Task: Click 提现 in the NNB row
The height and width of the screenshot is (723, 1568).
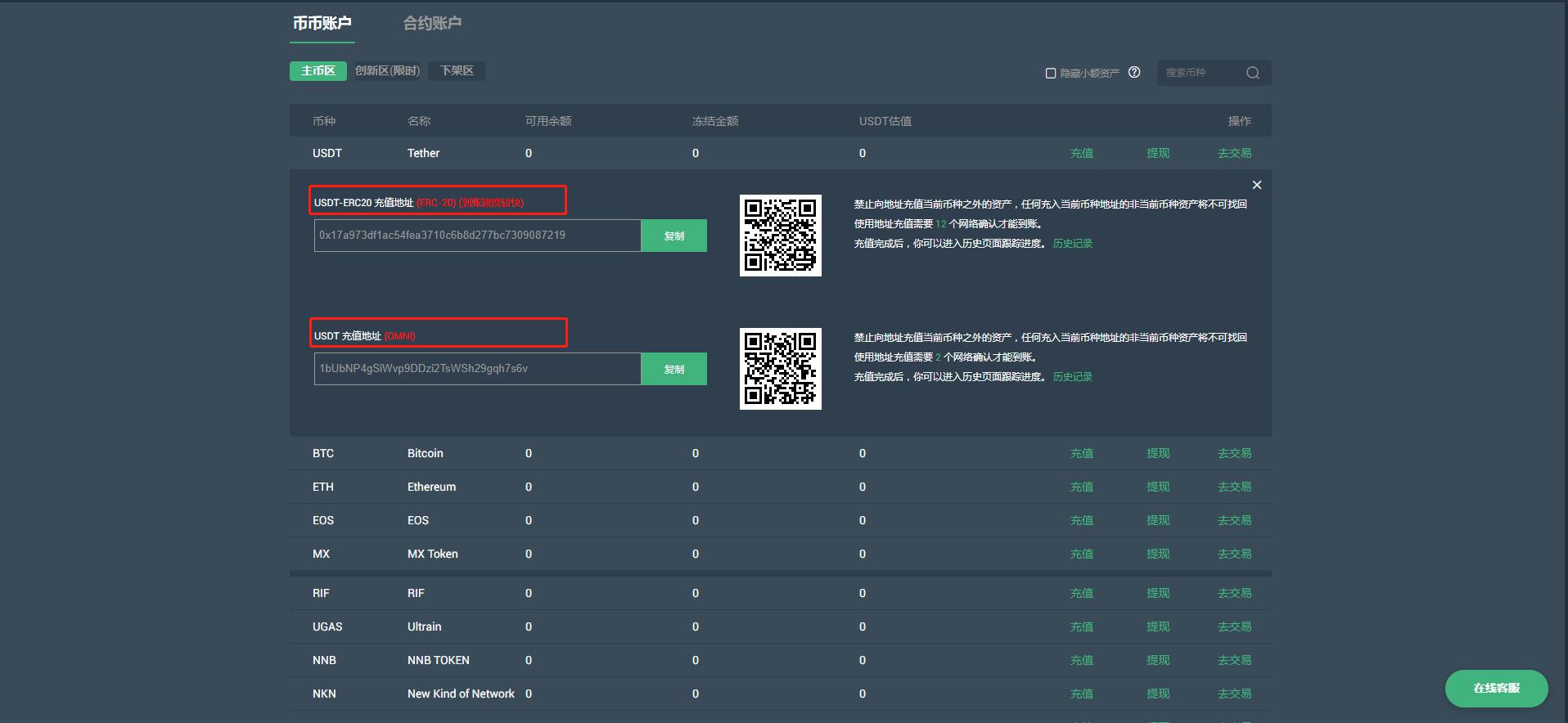Action: 1158,660
